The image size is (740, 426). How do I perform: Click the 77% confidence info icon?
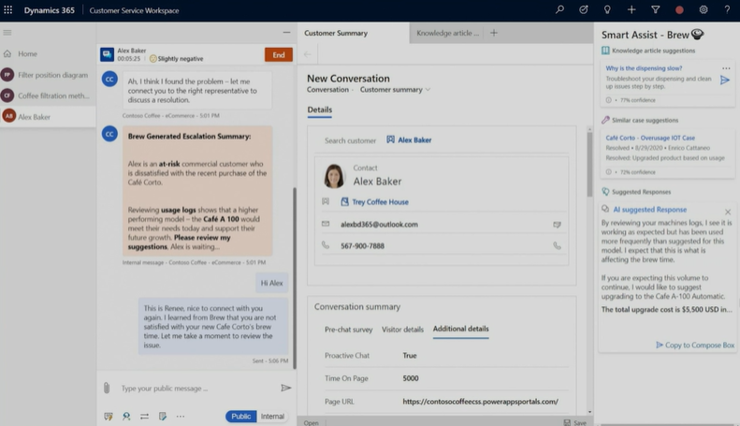pos(608,100)
